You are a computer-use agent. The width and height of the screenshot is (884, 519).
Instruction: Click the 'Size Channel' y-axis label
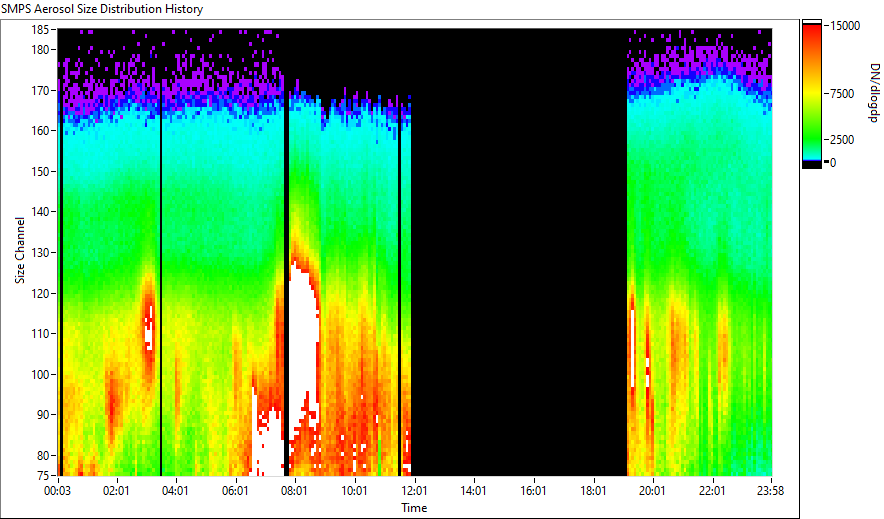coord(20,250)
